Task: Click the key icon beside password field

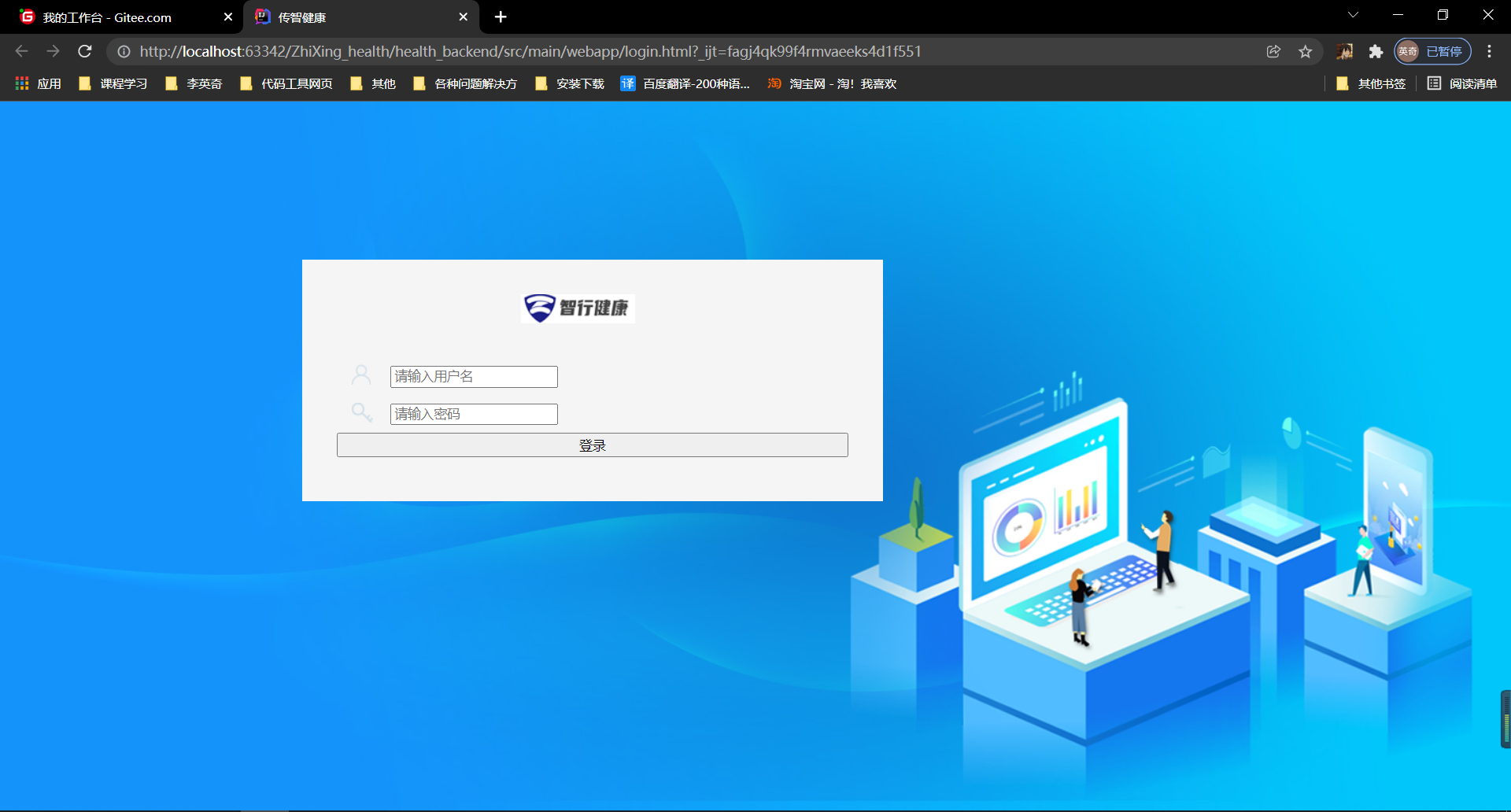Action: [361, 412]
